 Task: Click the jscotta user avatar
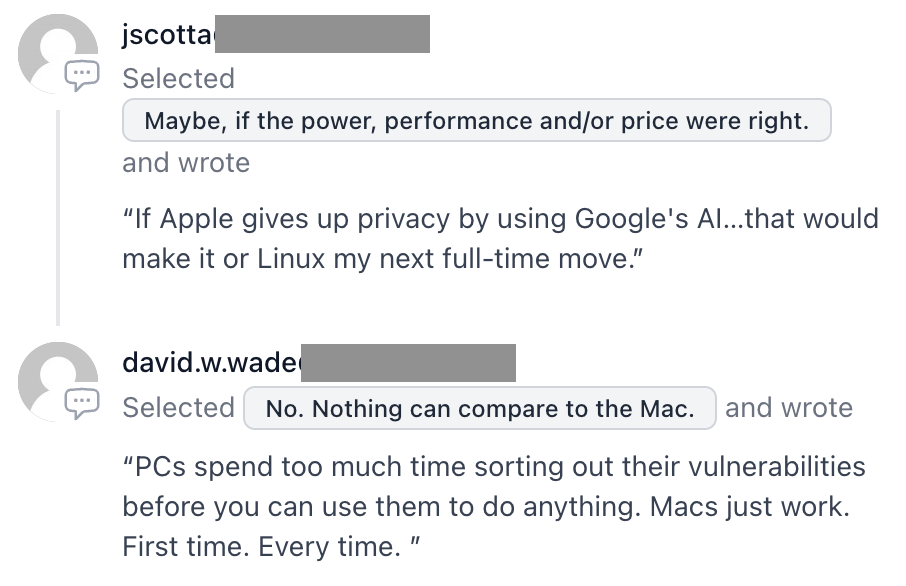[58, 54]
